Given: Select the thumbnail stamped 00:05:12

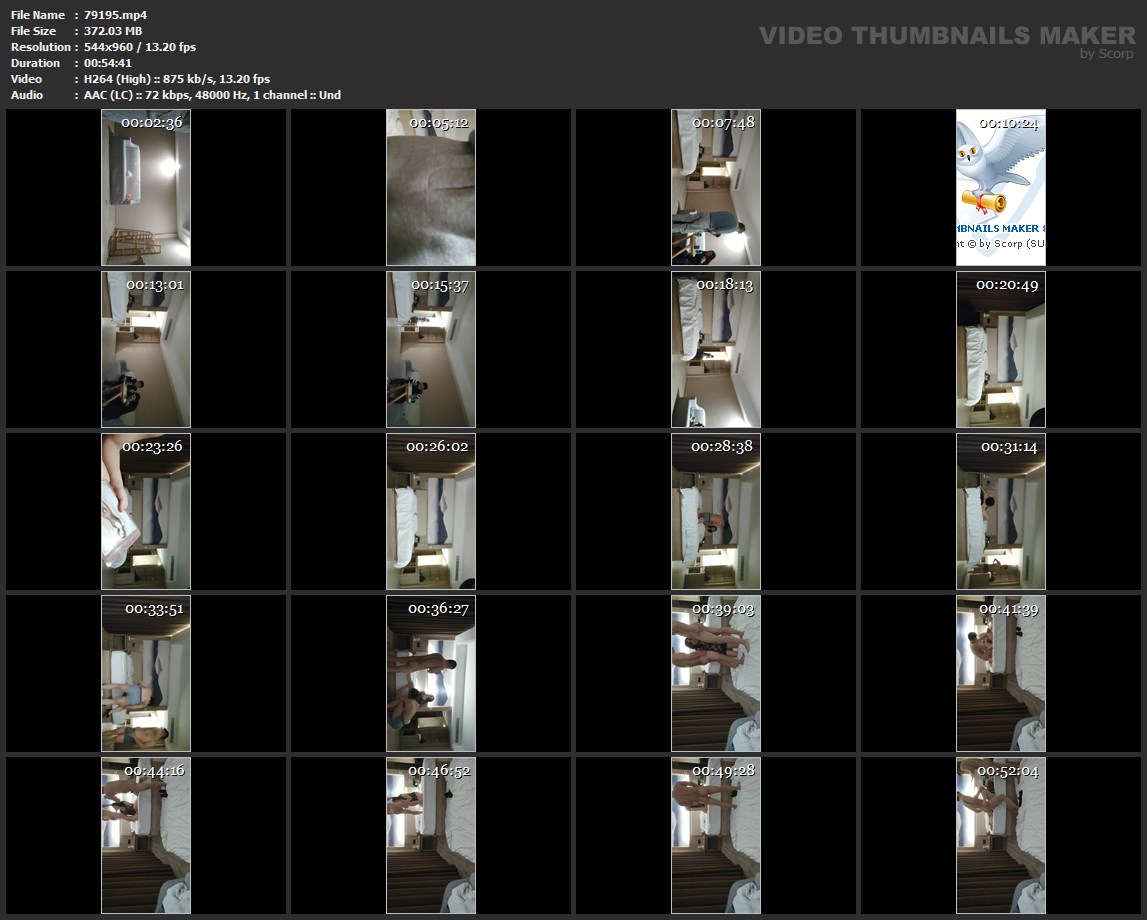Looking at the screenshot, I should [431, 188].
